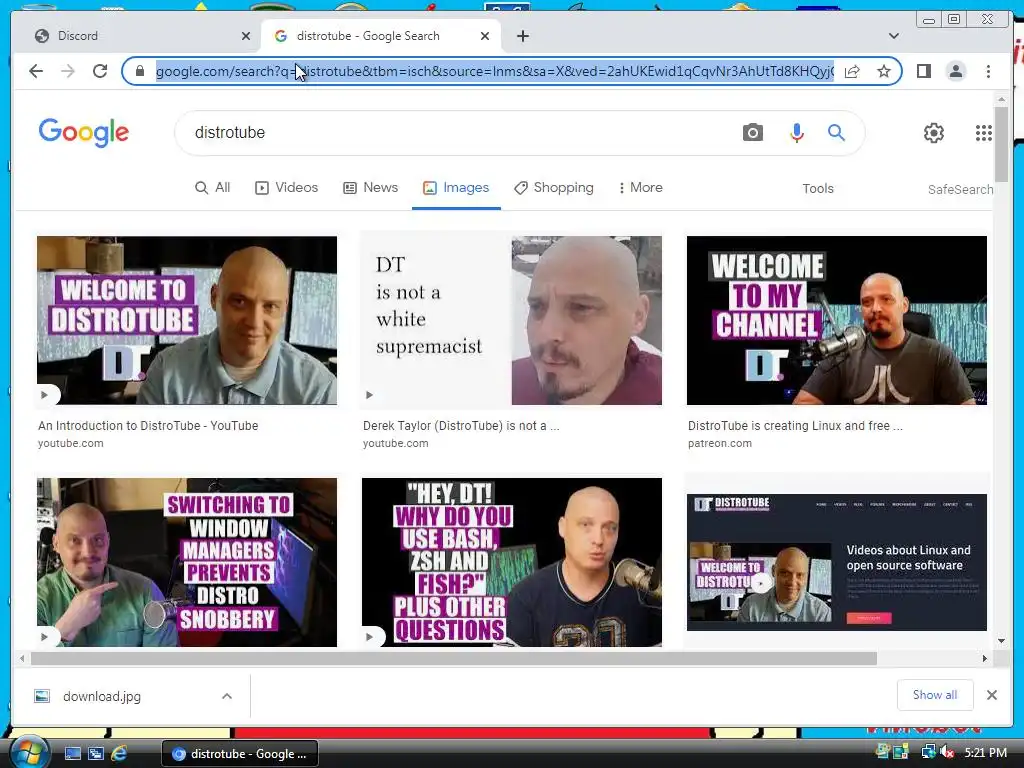Close the downloads bar
The image size is (1024, 768).
click(991, 695)
